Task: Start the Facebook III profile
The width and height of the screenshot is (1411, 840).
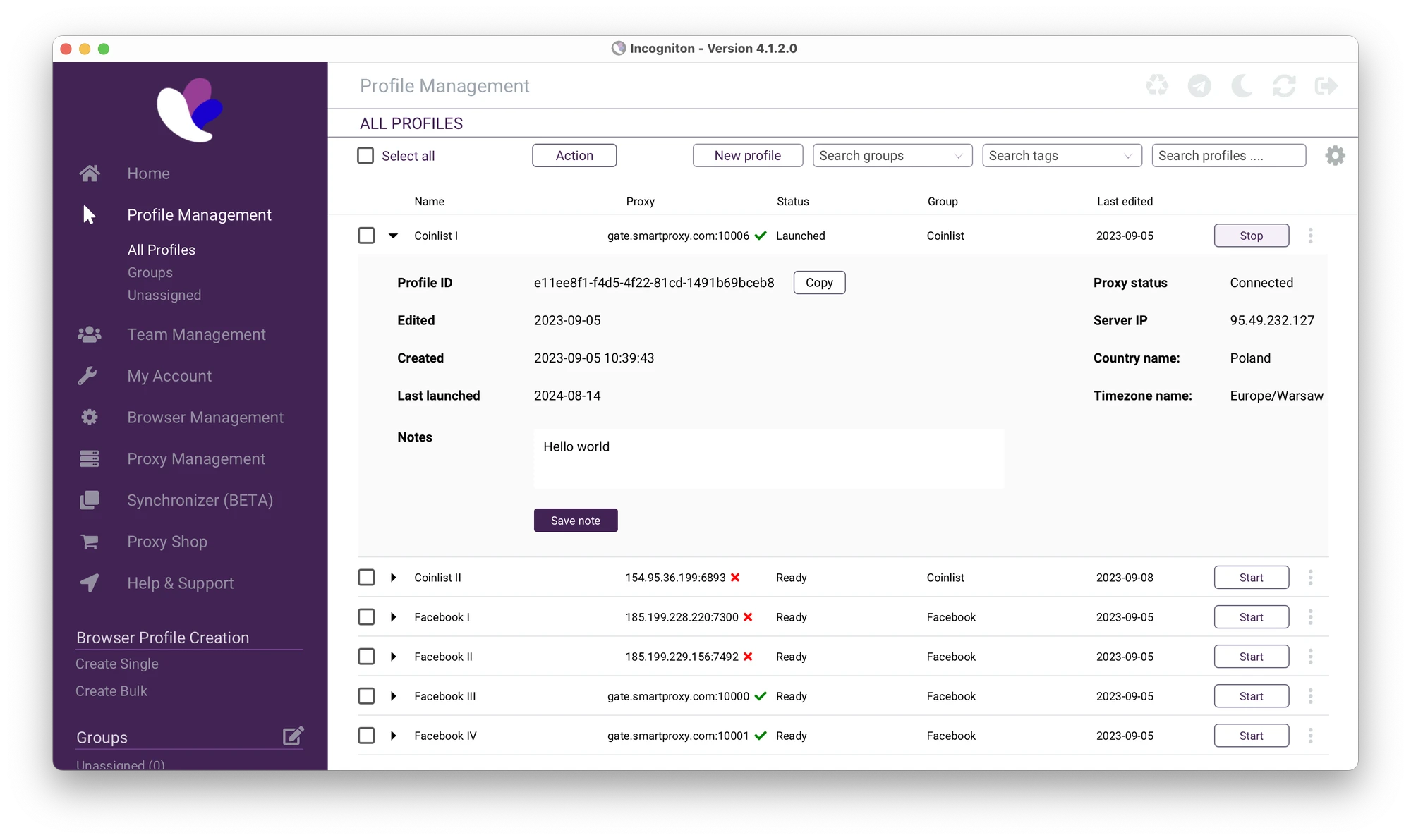Action: click(1252, 696)
